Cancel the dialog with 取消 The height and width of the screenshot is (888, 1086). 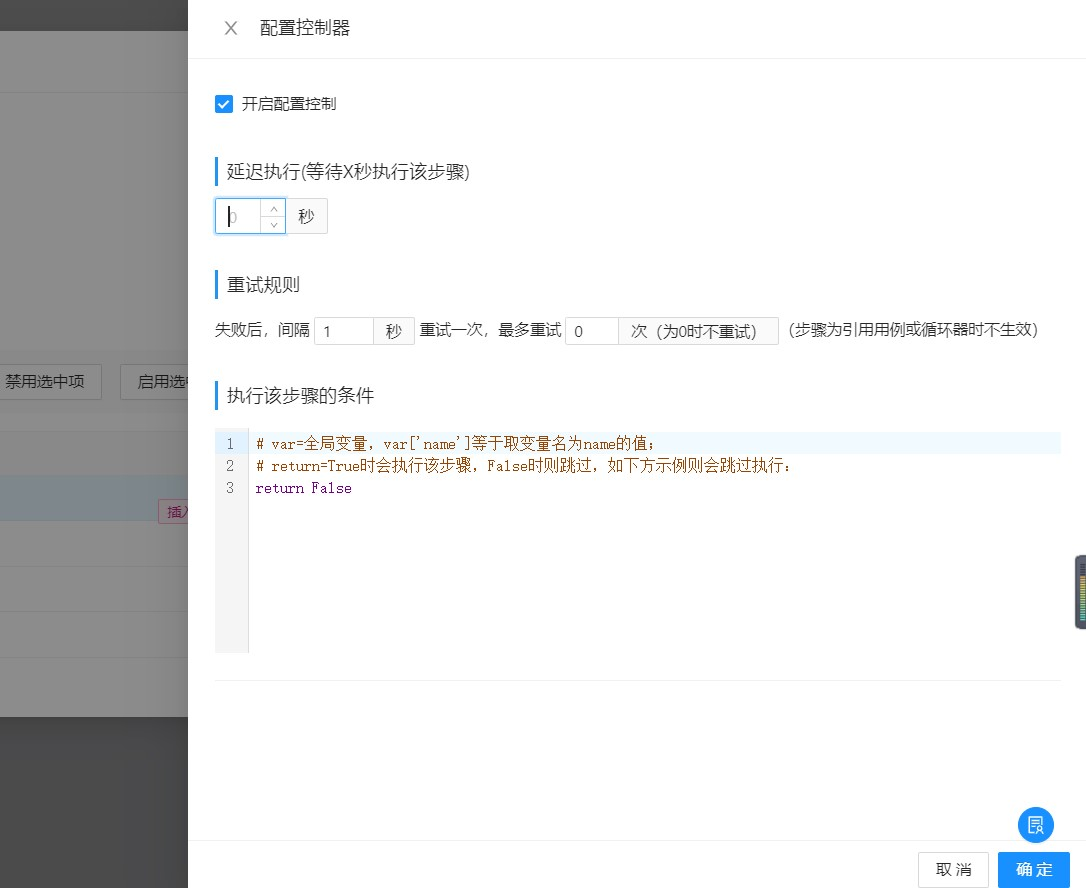pyautogui.click(x=953, y=869)
